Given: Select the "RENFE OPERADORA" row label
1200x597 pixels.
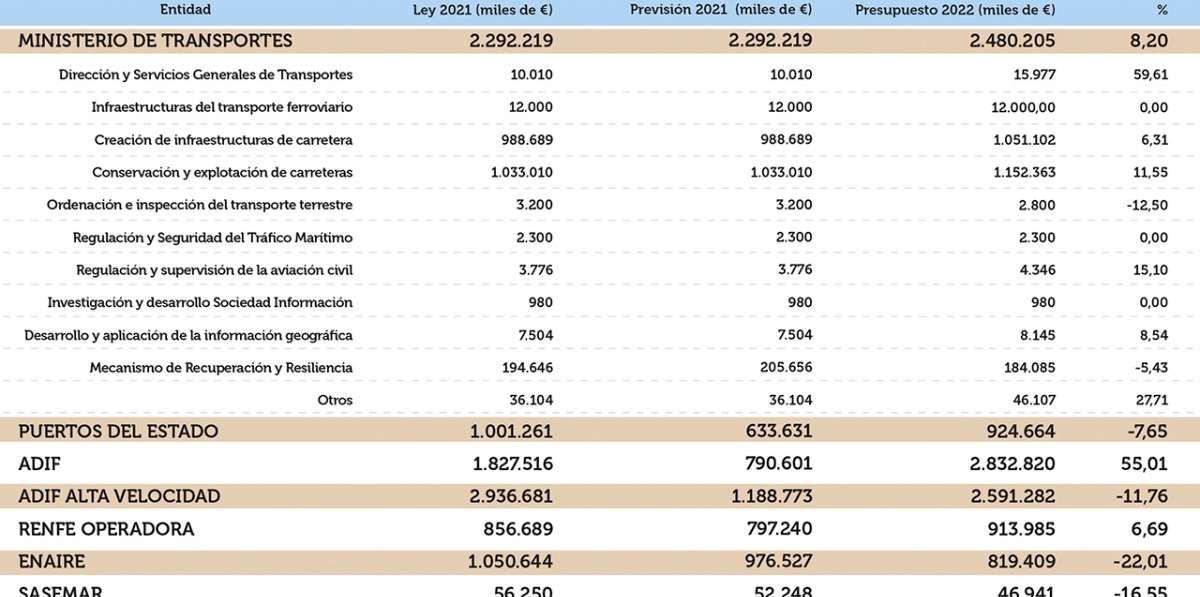Looking at the screenshot, I should 106,529.
